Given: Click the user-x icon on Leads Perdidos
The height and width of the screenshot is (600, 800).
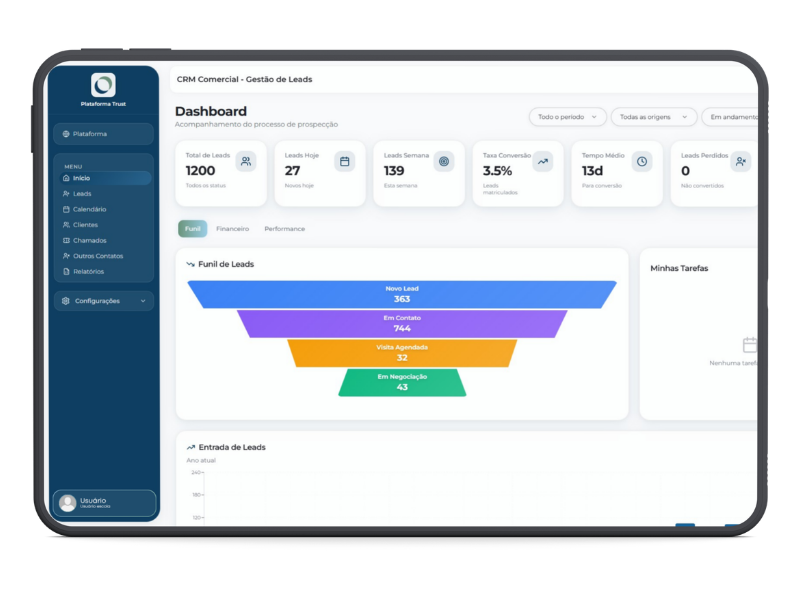Looking at the screenshot, I should coord(741,162).
